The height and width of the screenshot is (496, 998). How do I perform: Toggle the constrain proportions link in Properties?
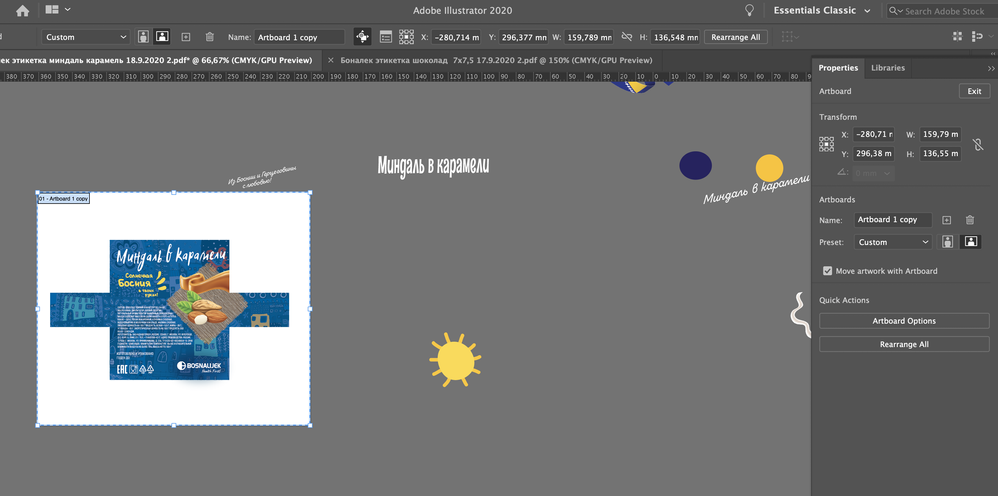[x=978, y=145]
